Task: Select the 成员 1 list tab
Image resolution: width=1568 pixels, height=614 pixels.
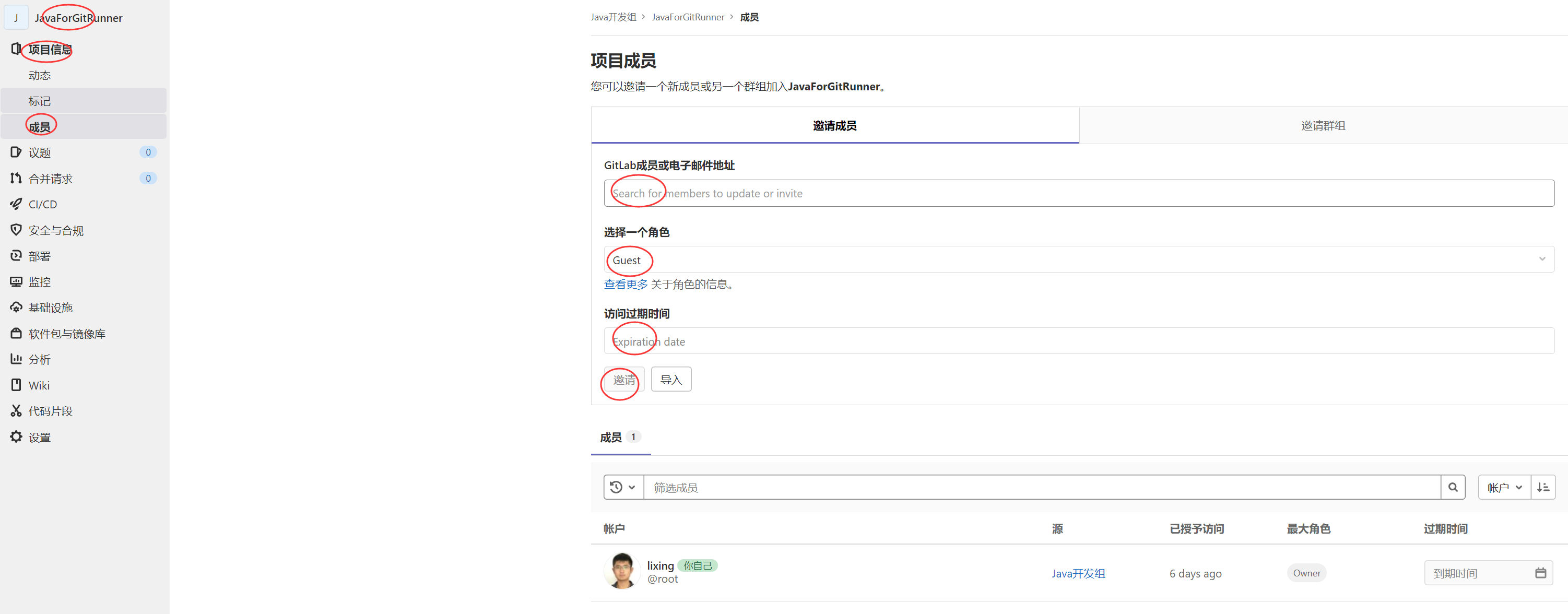Action: pyautogui.click(x=620, y=437)
